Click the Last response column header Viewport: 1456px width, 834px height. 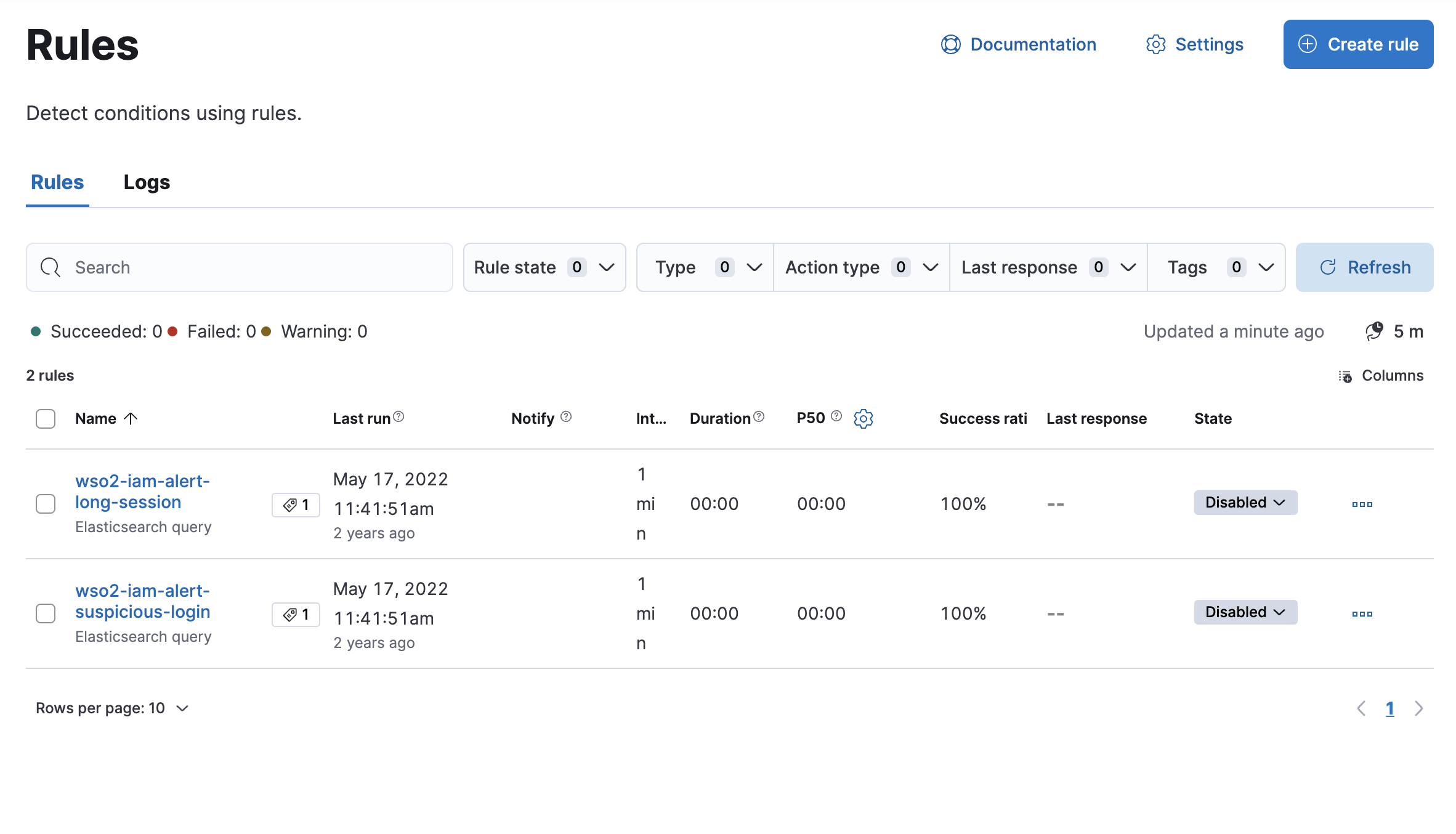[x=1096, y=419]
